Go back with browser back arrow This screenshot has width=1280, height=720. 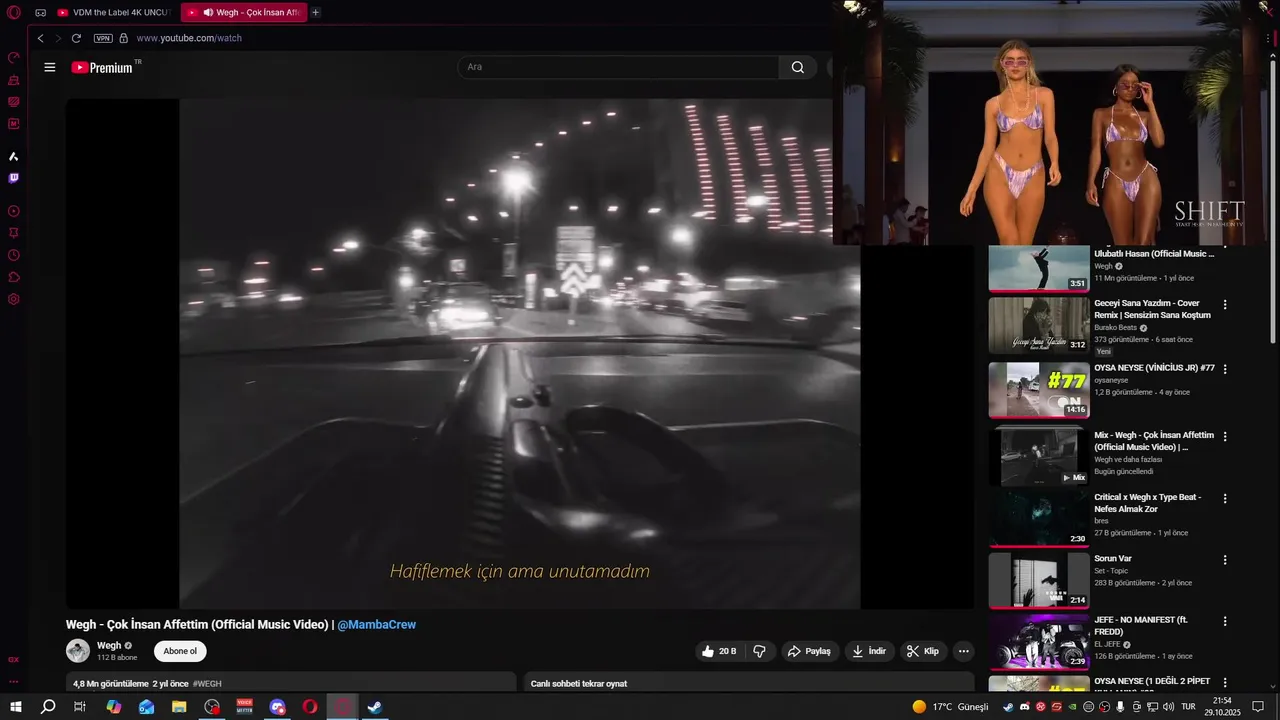pyautogui.click(x=40, y=38)
